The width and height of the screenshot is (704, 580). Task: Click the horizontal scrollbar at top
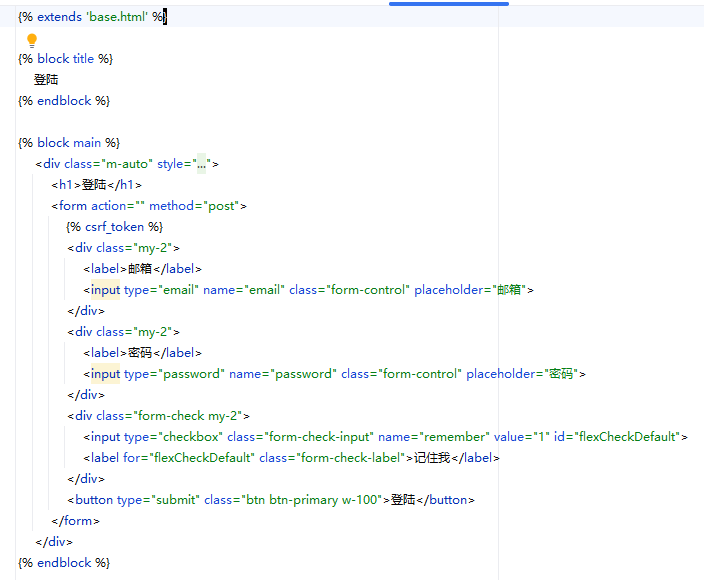tap(449, 4)
